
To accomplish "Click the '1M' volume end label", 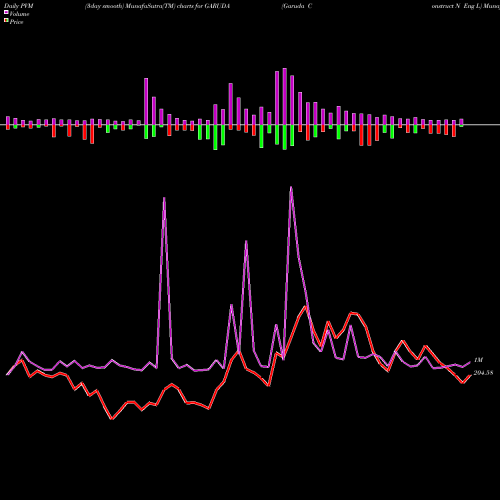I will point(478,360).
